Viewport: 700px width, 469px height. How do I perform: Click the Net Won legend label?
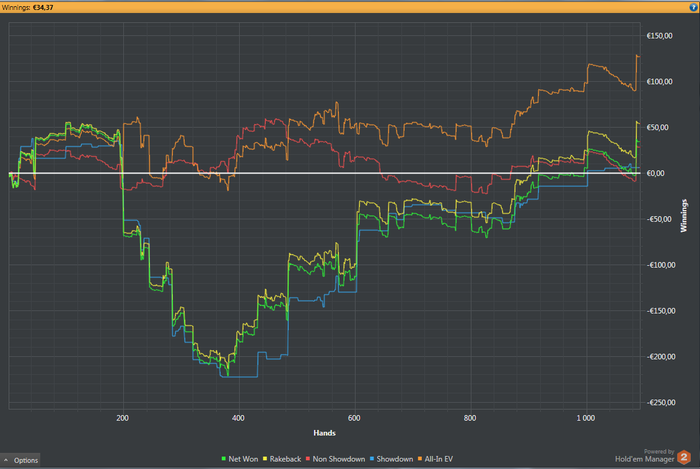coord(243,459)
